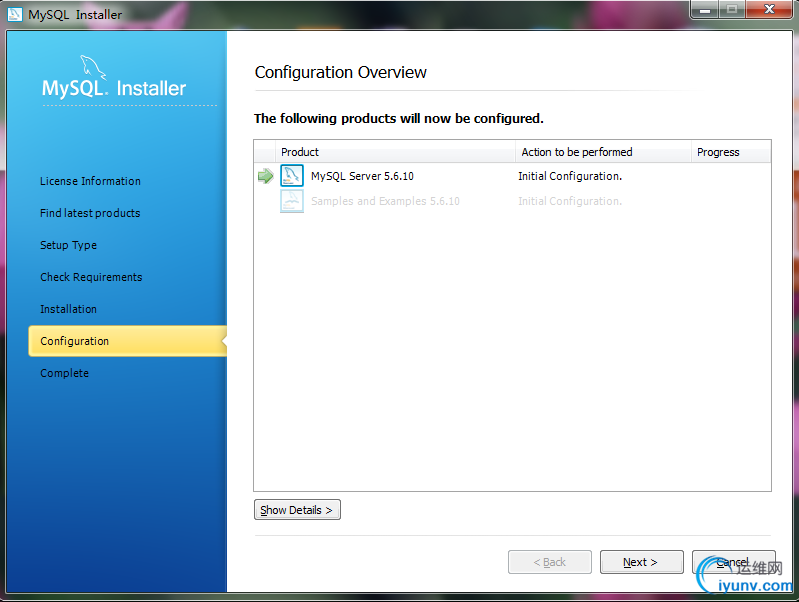799x602 pixels.
Task: Select the Check Requirements step
Action: pos(91,277)
